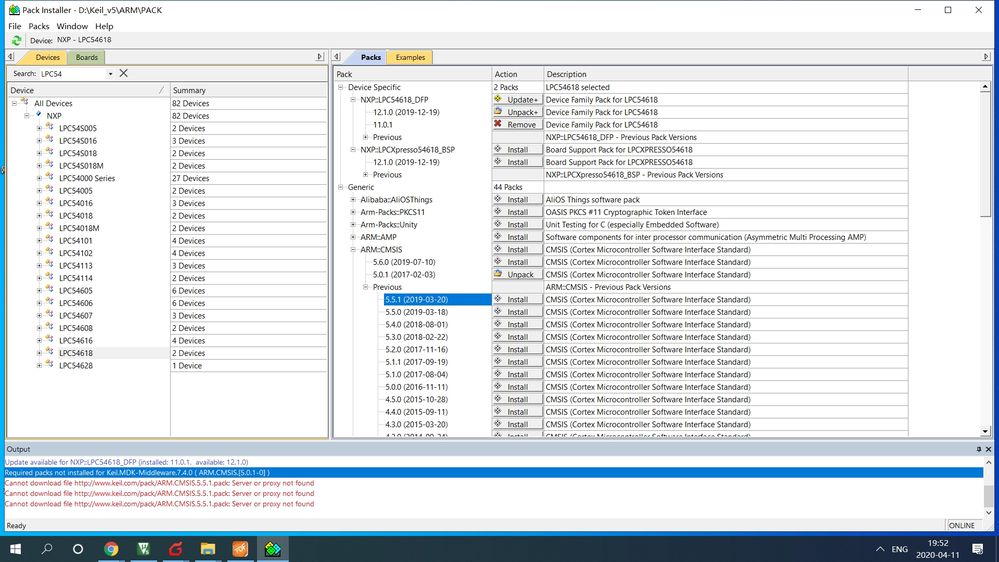Collapse the ARM::CMSIS pack node

coord(354,250)
